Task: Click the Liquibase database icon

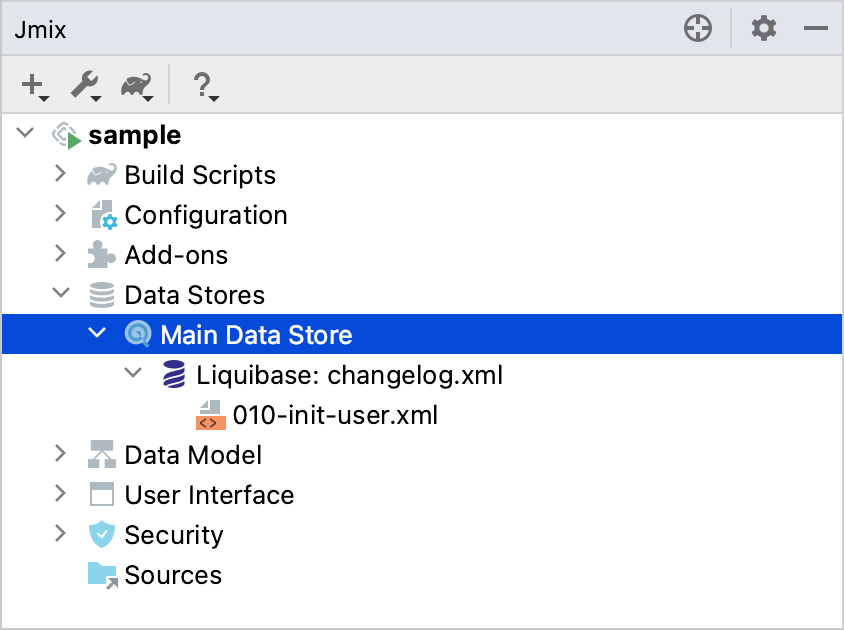Action: (x=174, y=375)
